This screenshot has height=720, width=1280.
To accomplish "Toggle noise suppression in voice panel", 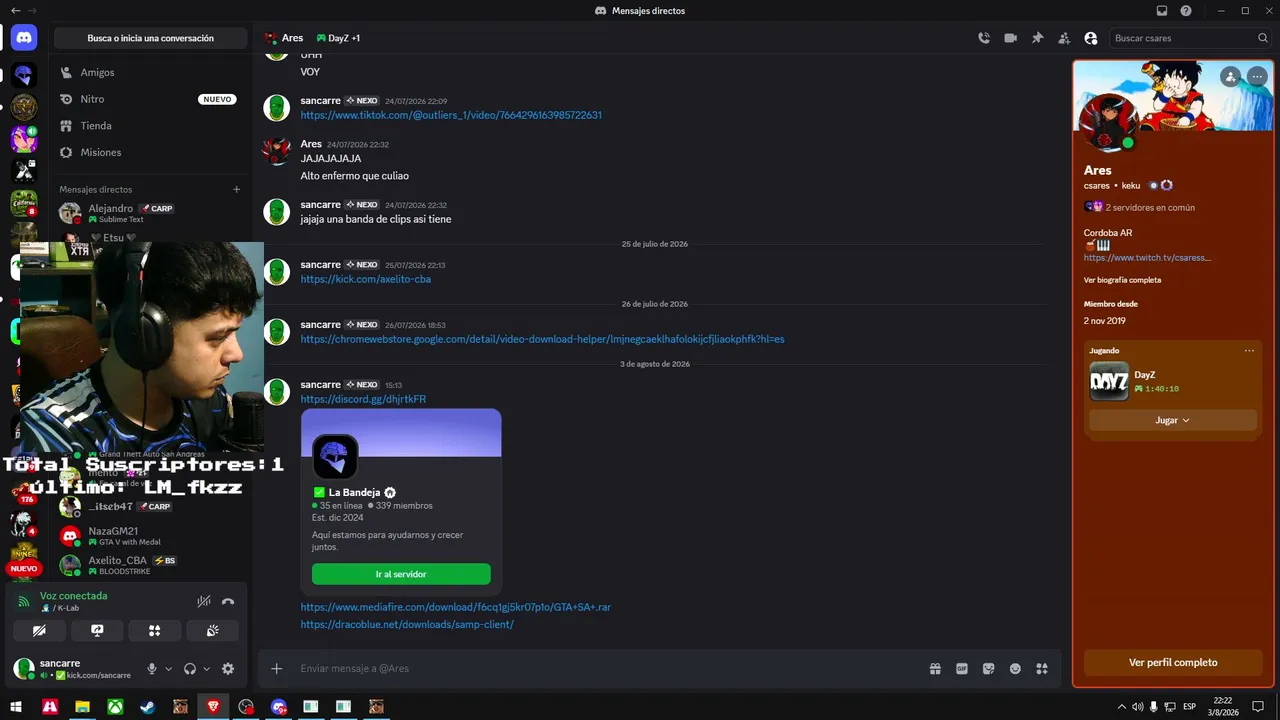I will coord(204,601).
